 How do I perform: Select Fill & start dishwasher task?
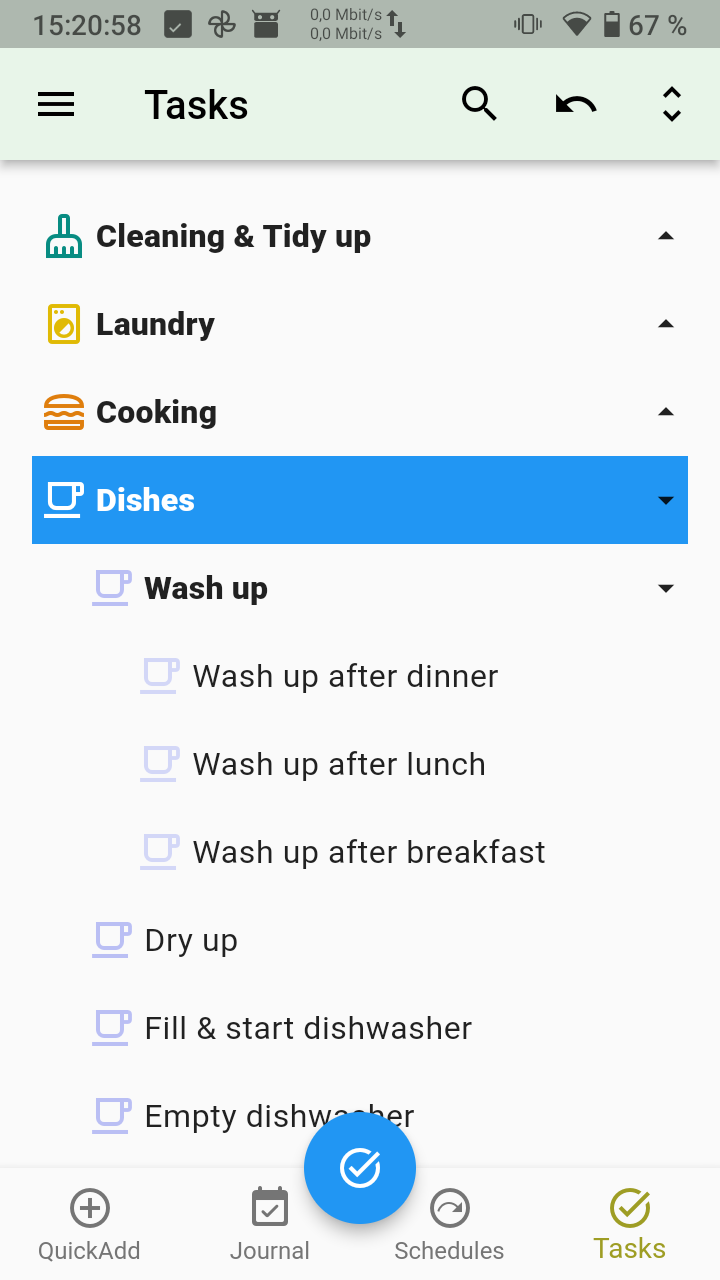click(308, 1029)
